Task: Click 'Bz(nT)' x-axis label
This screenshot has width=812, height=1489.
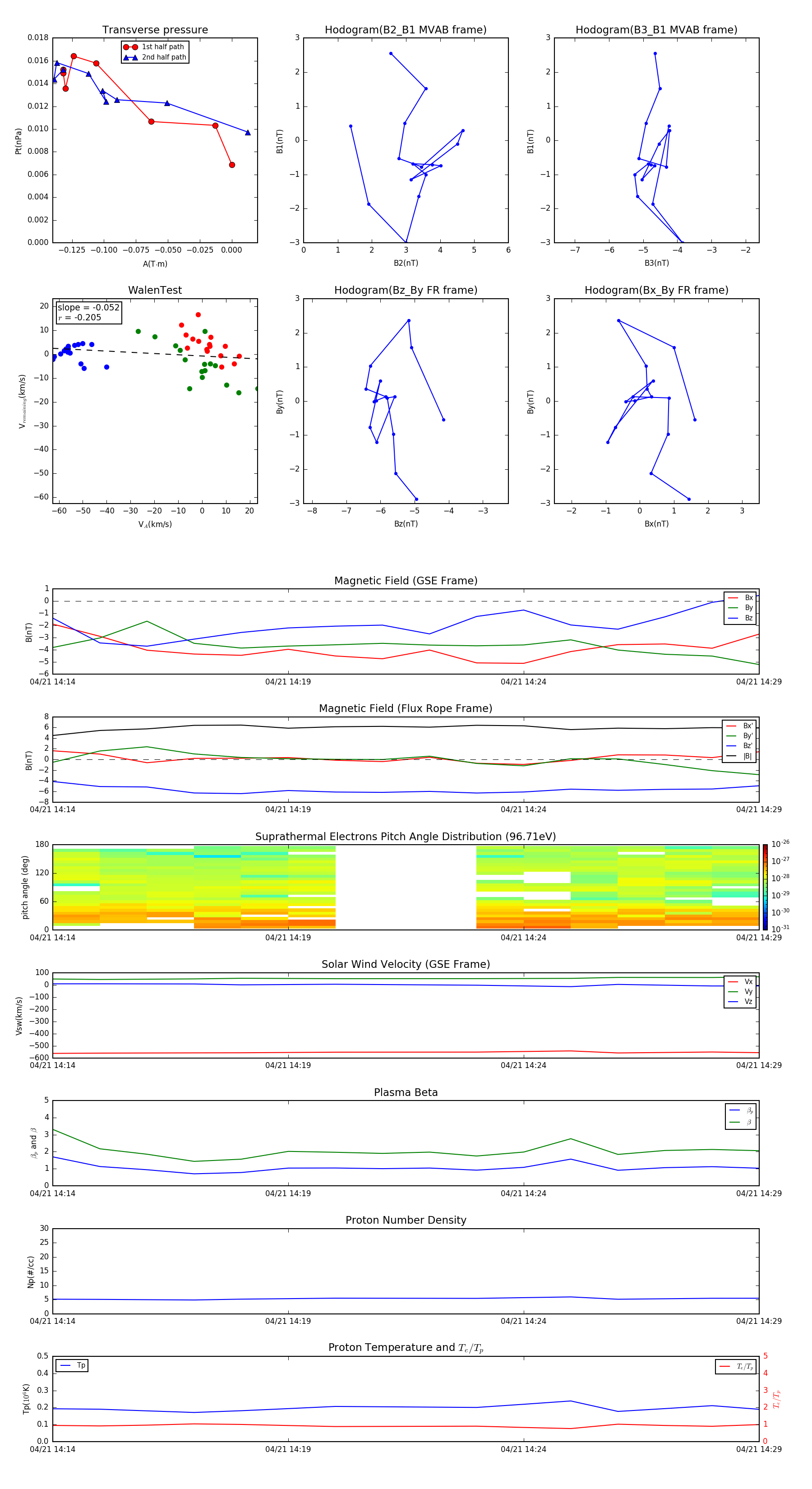Action: point(406,524)
